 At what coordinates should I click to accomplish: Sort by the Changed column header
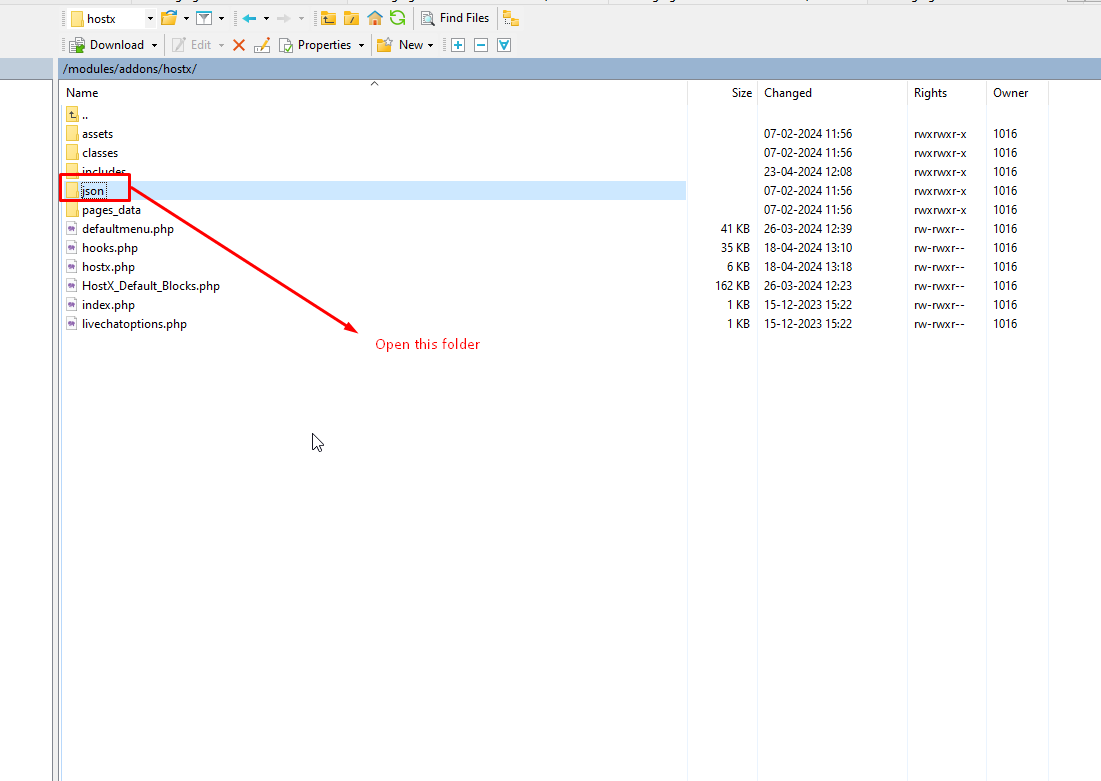pyautogui.click(x=788, y=93)
